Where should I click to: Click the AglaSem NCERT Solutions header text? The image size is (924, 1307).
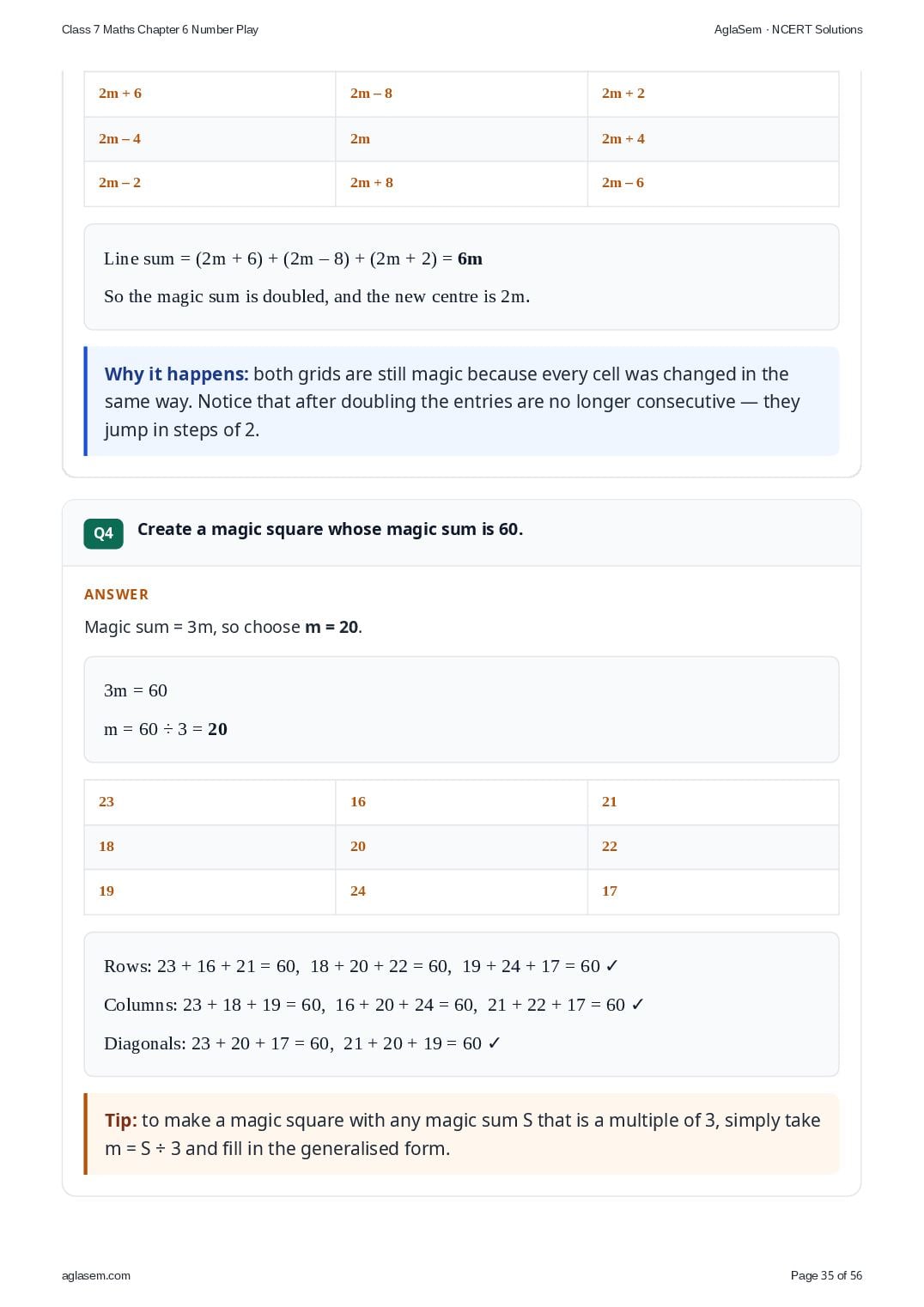click(x=788, y=29)
